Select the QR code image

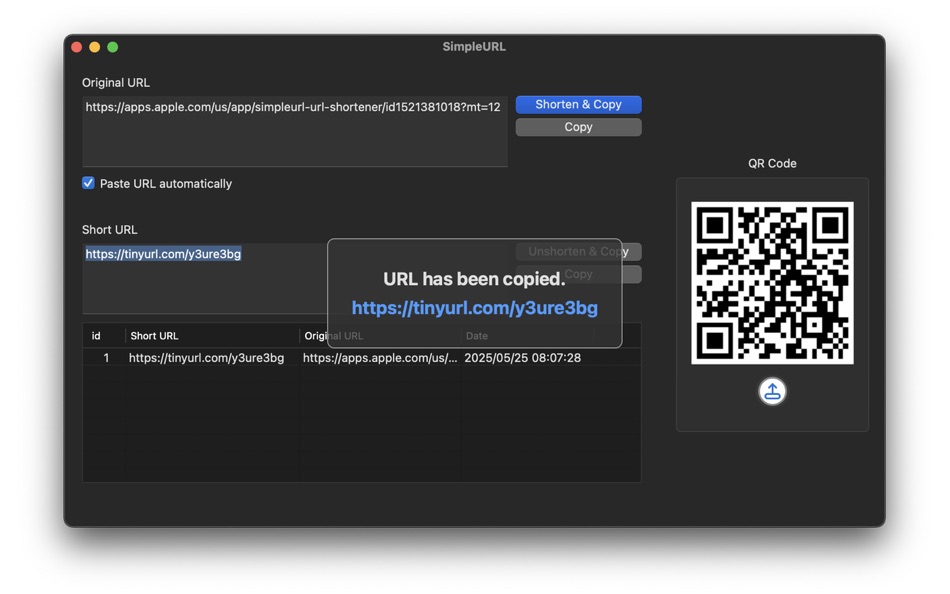tap(772, 282)
